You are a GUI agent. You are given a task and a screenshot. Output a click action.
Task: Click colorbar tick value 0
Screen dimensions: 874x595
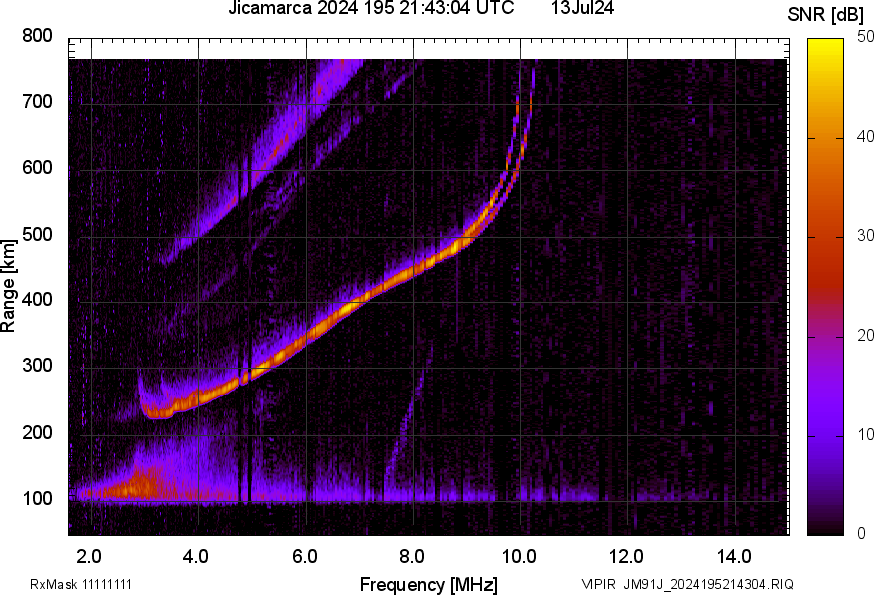pyautogui.click(x=862, y=534)
